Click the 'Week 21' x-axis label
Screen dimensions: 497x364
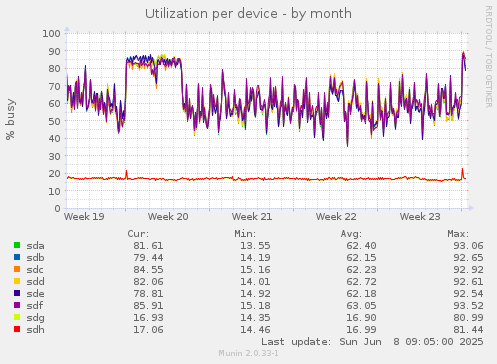[x=252, y=217]
